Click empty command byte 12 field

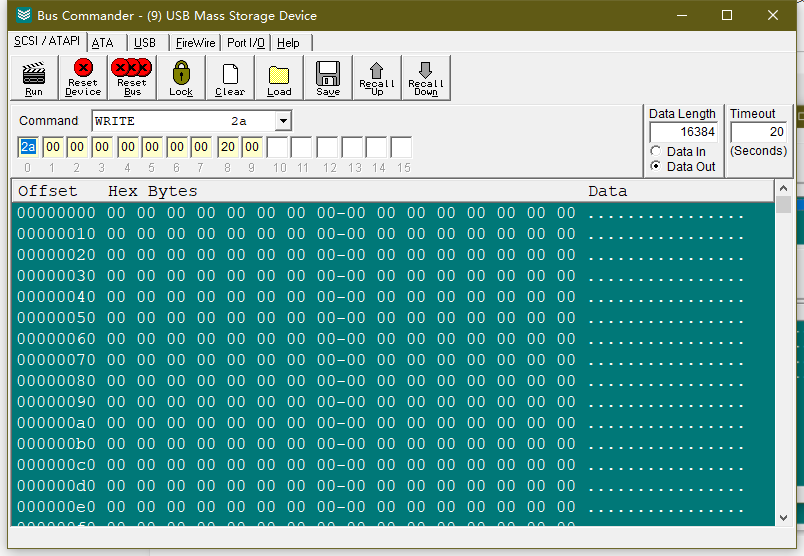click(327, 147)
